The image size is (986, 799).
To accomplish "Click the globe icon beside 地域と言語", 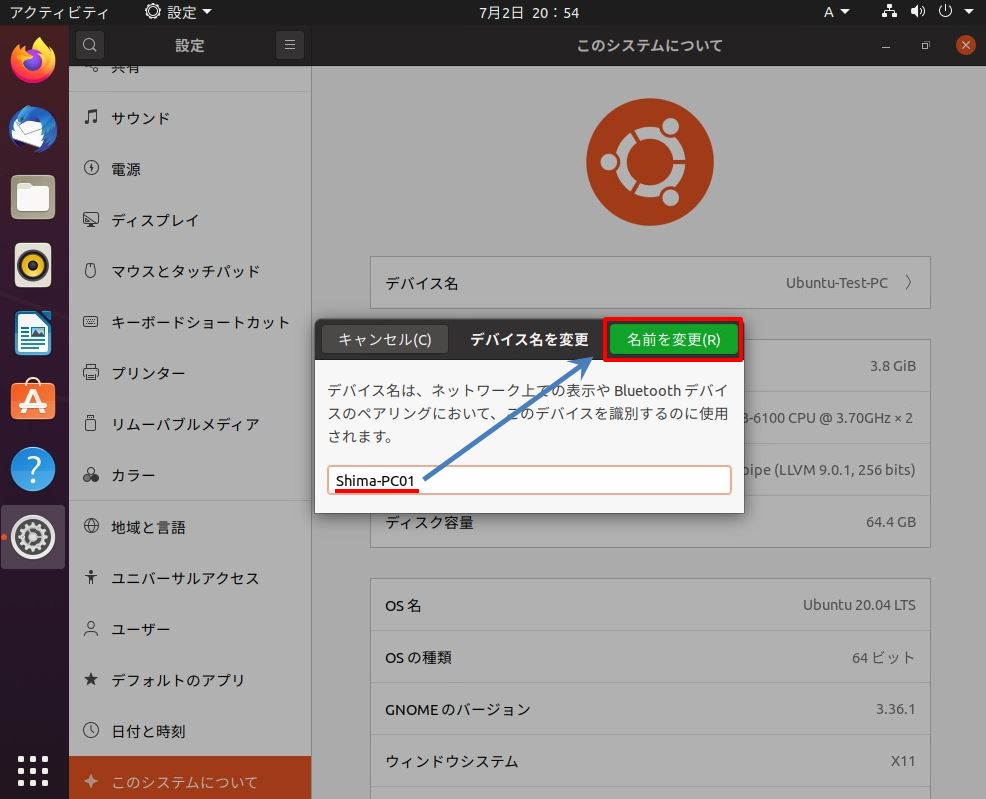I will click(91, 526).
